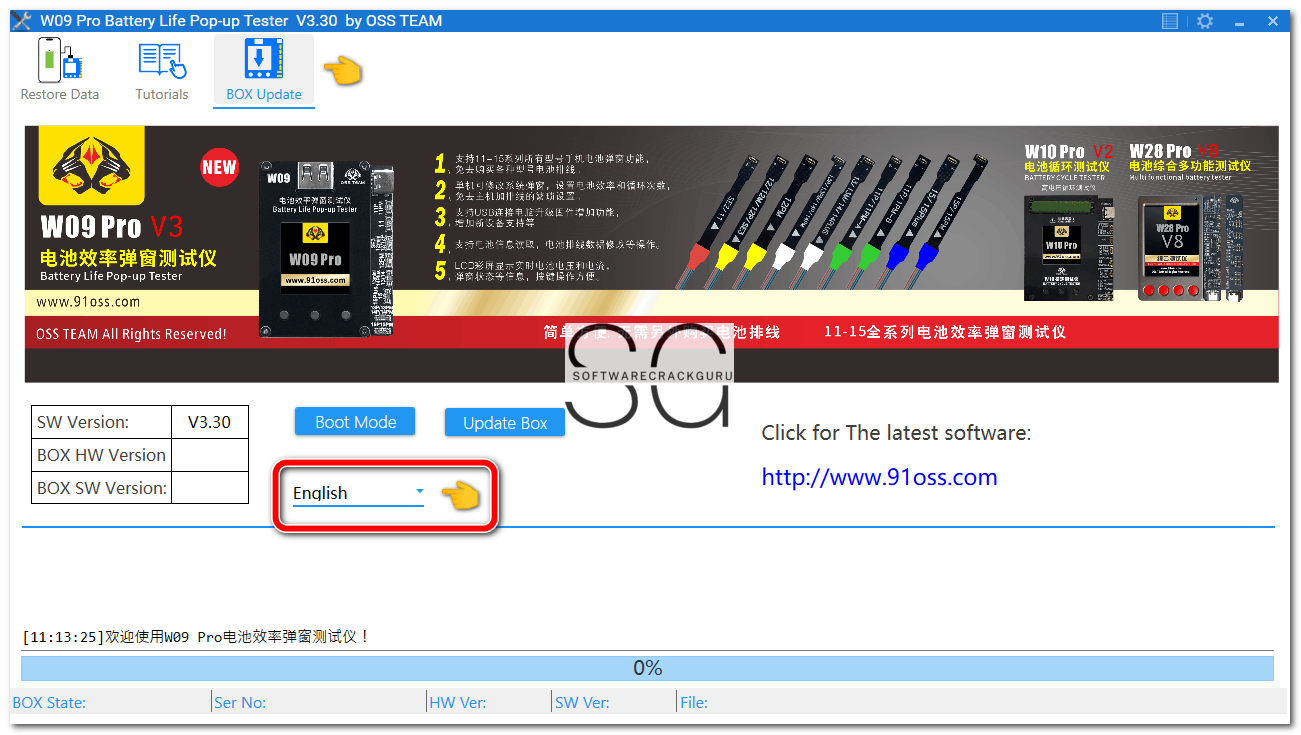Click the panel layout icon in title bar

tap(1170, 21)
